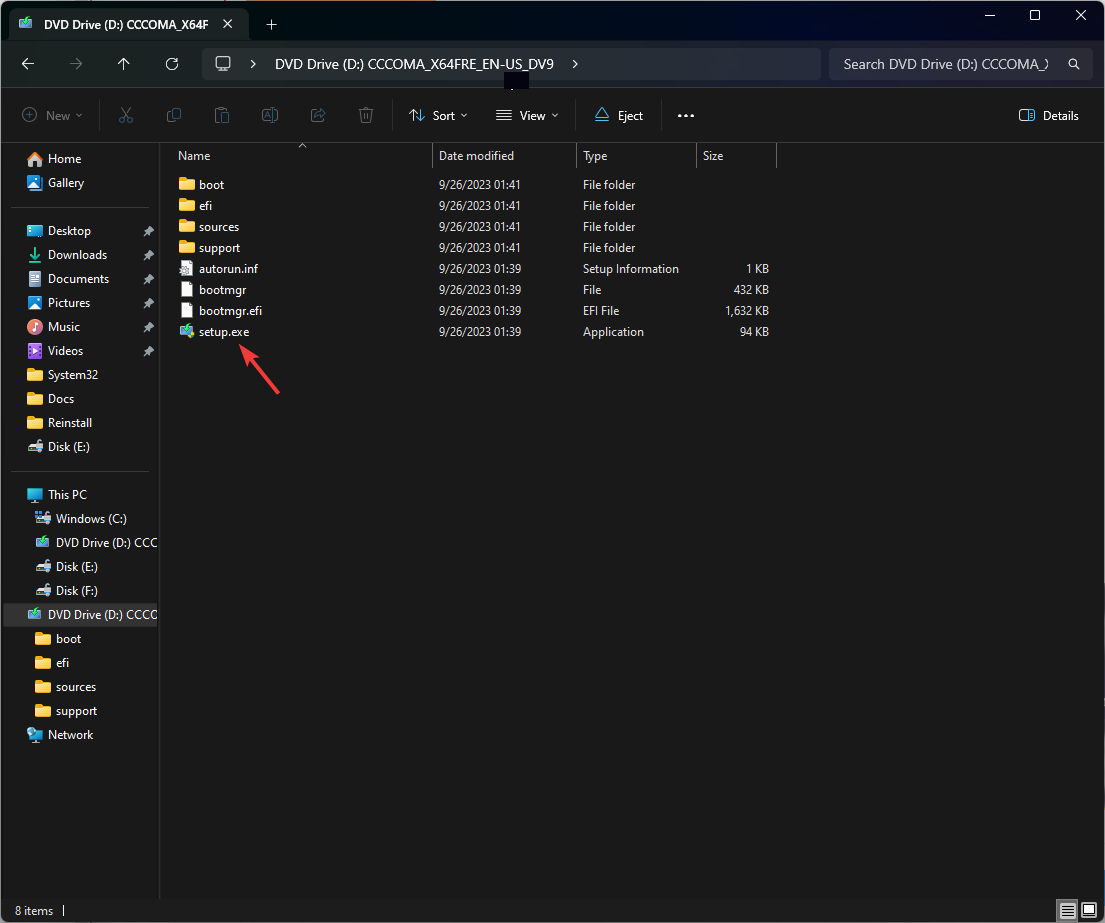Viewport: 1105px width, 923px height.
Task: Select the DVD Drive (D:) tab
Action: click(x=130, y=23)
